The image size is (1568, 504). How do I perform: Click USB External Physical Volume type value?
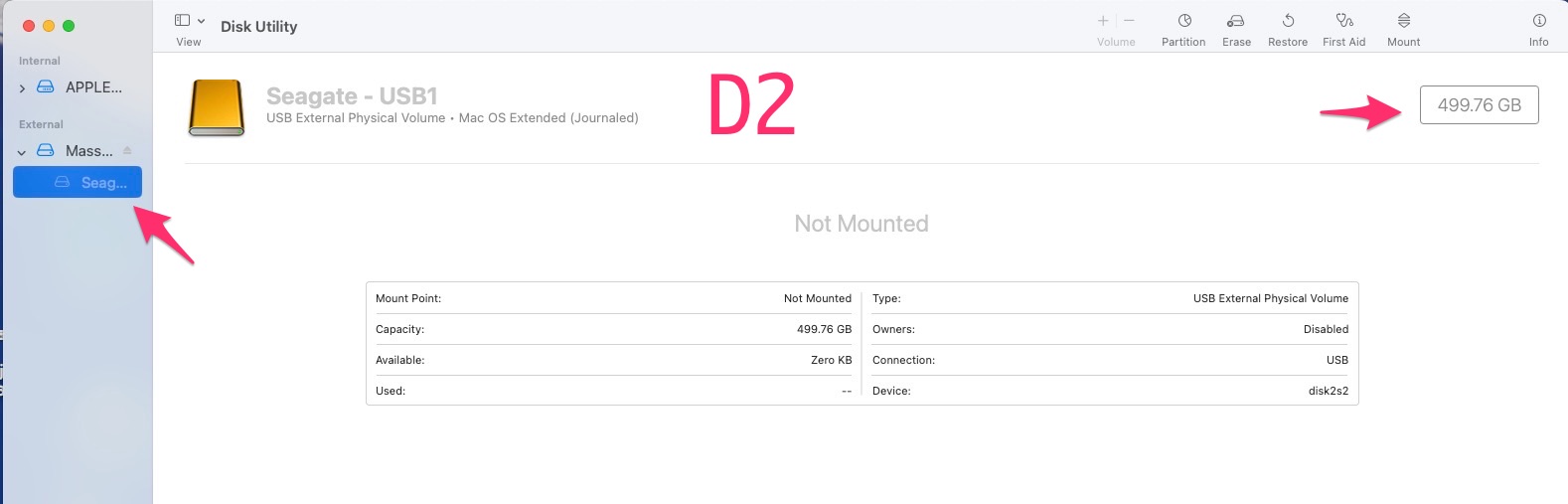click(x=1271, y=298)
